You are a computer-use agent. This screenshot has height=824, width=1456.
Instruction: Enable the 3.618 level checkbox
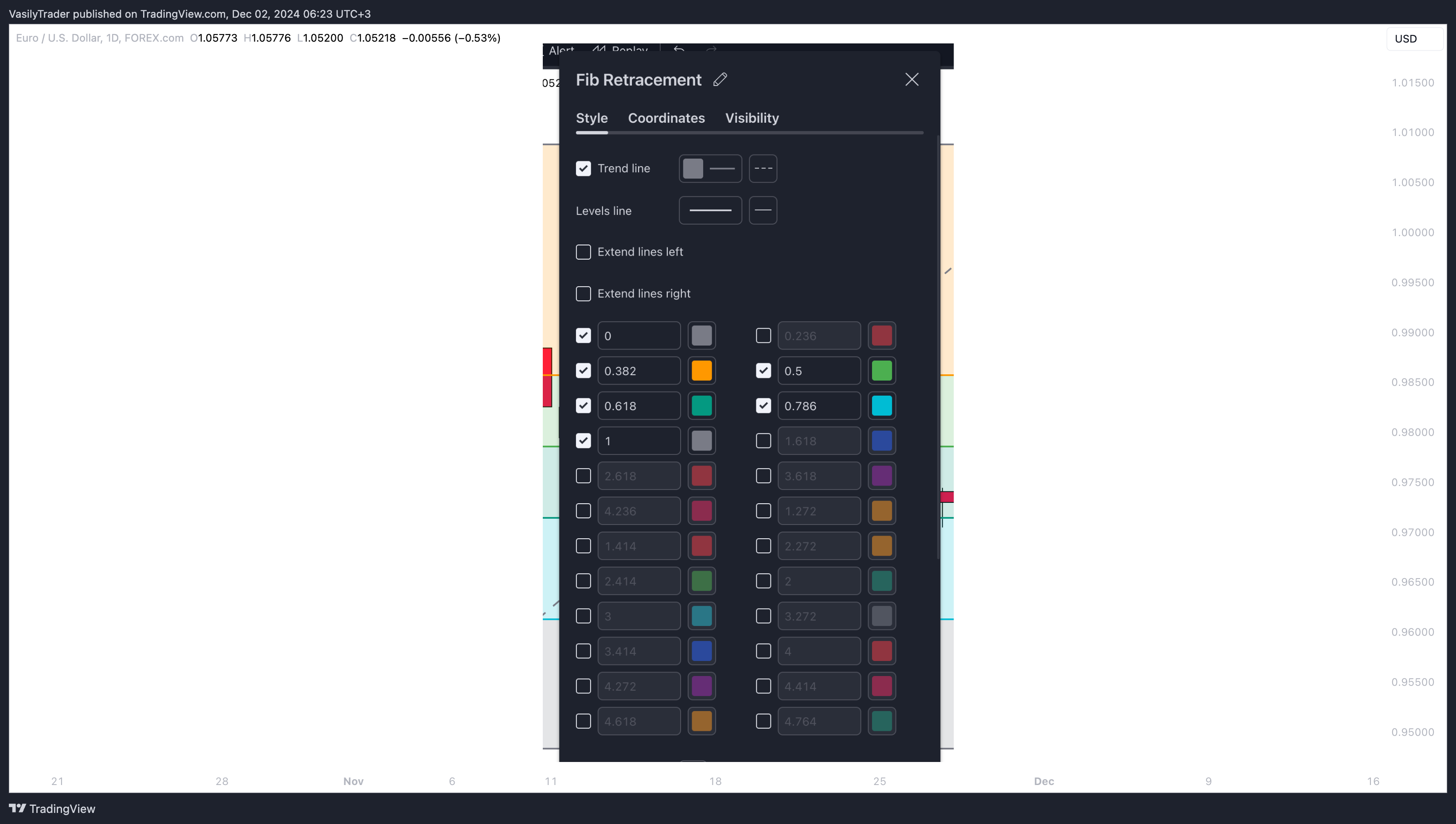pos(763,476)
